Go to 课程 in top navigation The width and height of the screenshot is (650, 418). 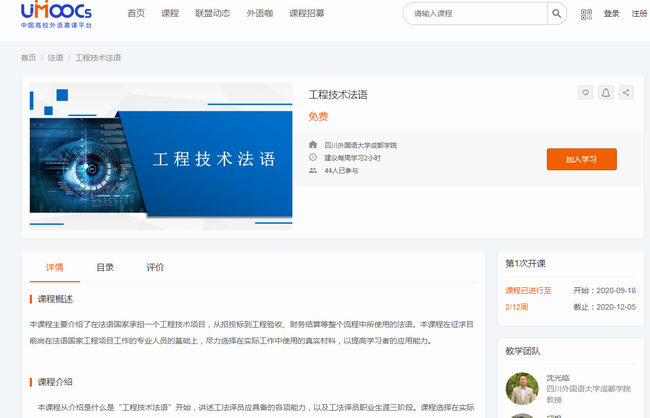pos(170,14)
